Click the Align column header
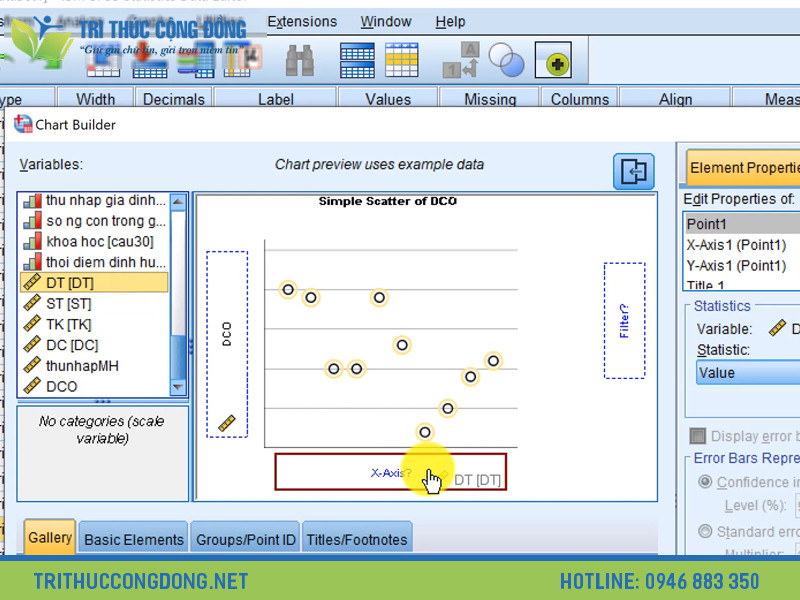800x600 pixels. coord(676,98)
